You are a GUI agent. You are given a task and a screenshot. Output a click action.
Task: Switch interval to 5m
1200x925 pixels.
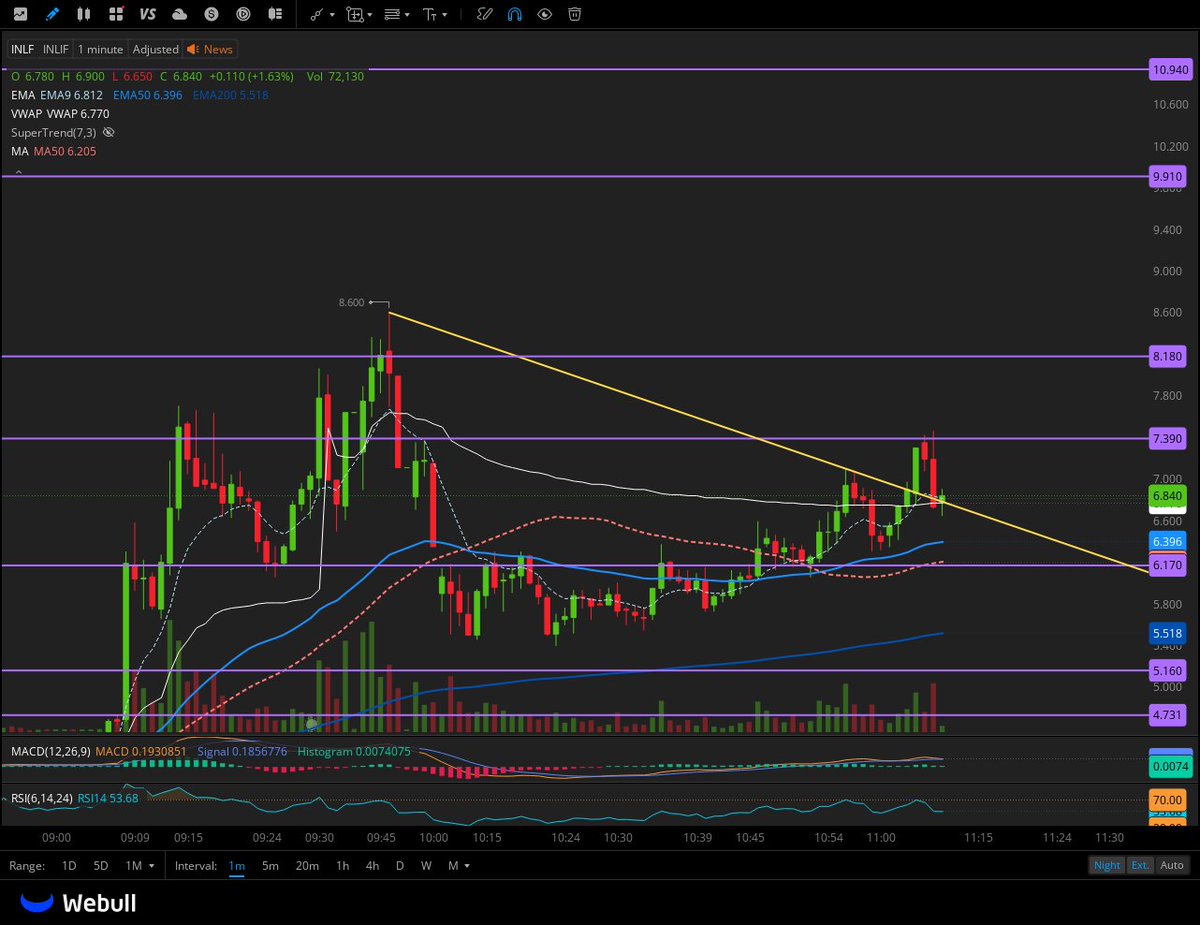point(271,865)
